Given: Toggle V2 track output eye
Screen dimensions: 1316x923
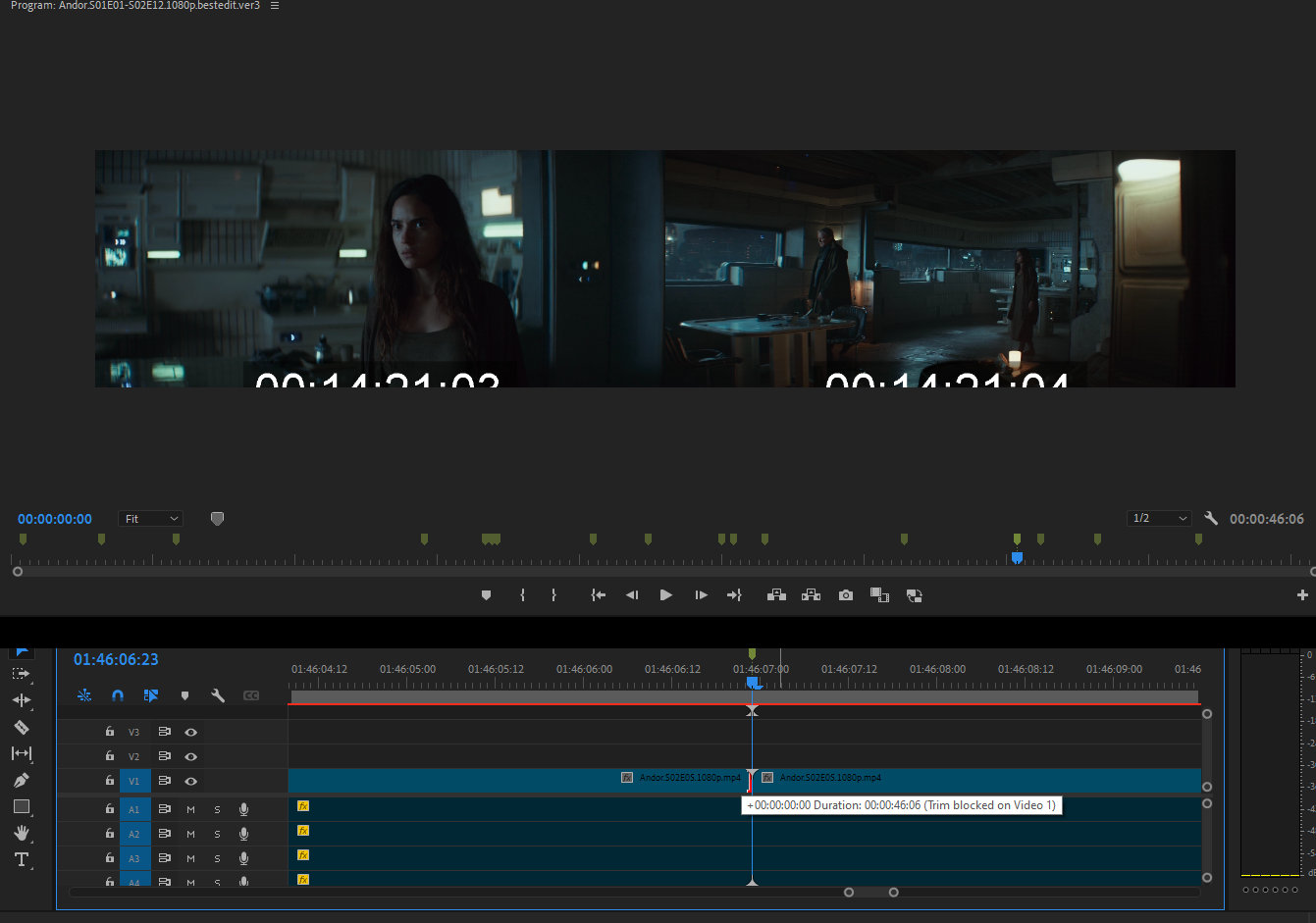Looking at the screenshot, I should point(190,756).
